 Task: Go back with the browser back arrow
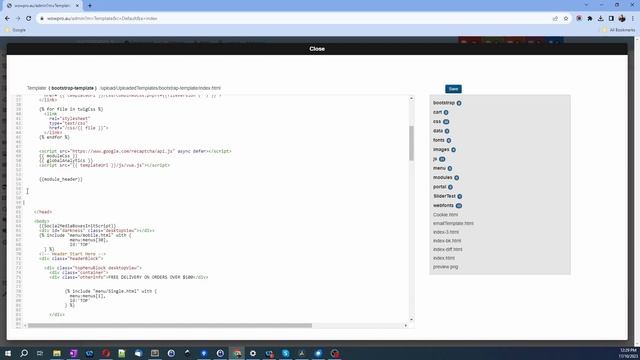pyautogui.click(x=7, y=18)
